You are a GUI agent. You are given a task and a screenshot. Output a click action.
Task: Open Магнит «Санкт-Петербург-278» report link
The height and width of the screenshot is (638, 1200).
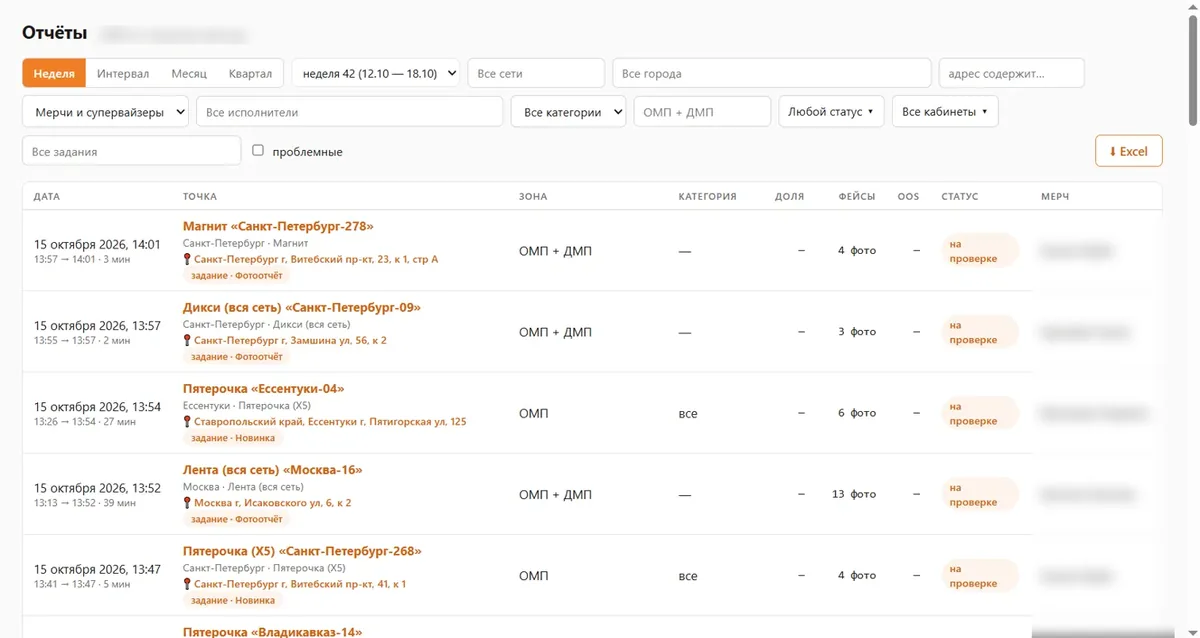(x=278, y=226)
